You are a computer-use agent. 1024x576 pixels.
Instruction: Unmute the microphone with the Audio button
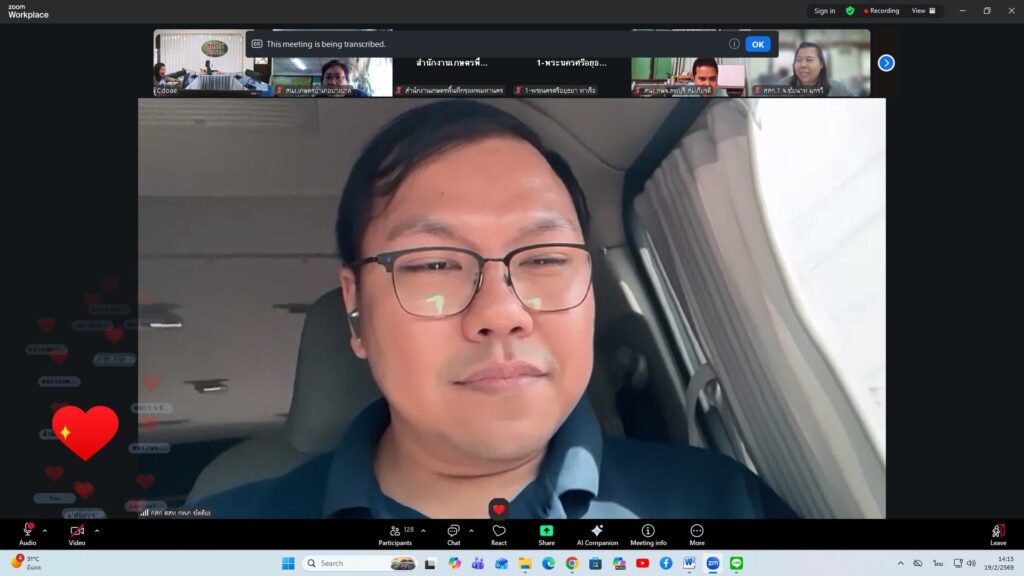point(27,532)
